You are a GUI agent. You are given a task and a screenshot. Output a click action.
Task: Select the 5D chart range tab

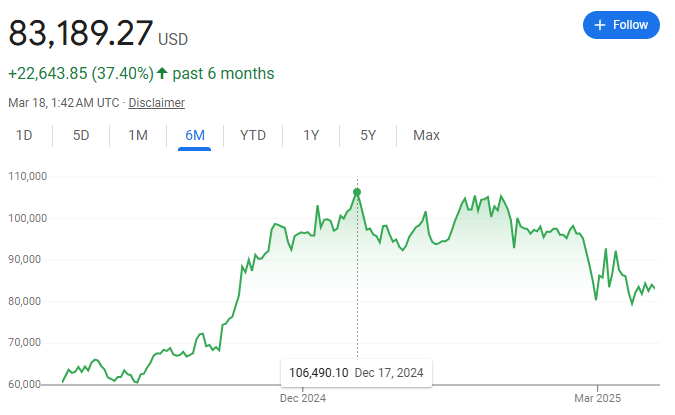[82, 136]
